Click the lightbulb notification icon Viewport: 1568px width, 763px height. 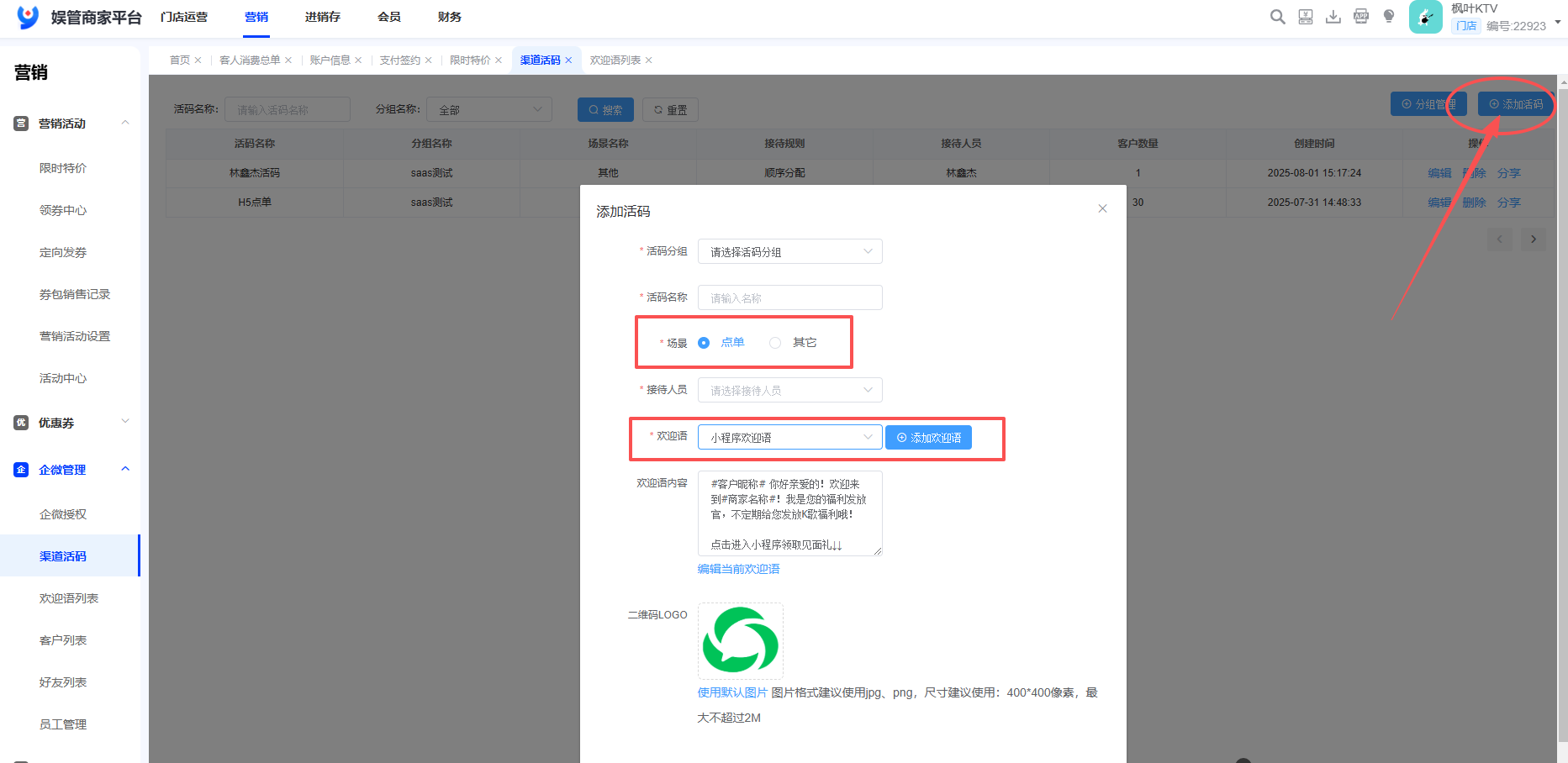point(1388,16)
